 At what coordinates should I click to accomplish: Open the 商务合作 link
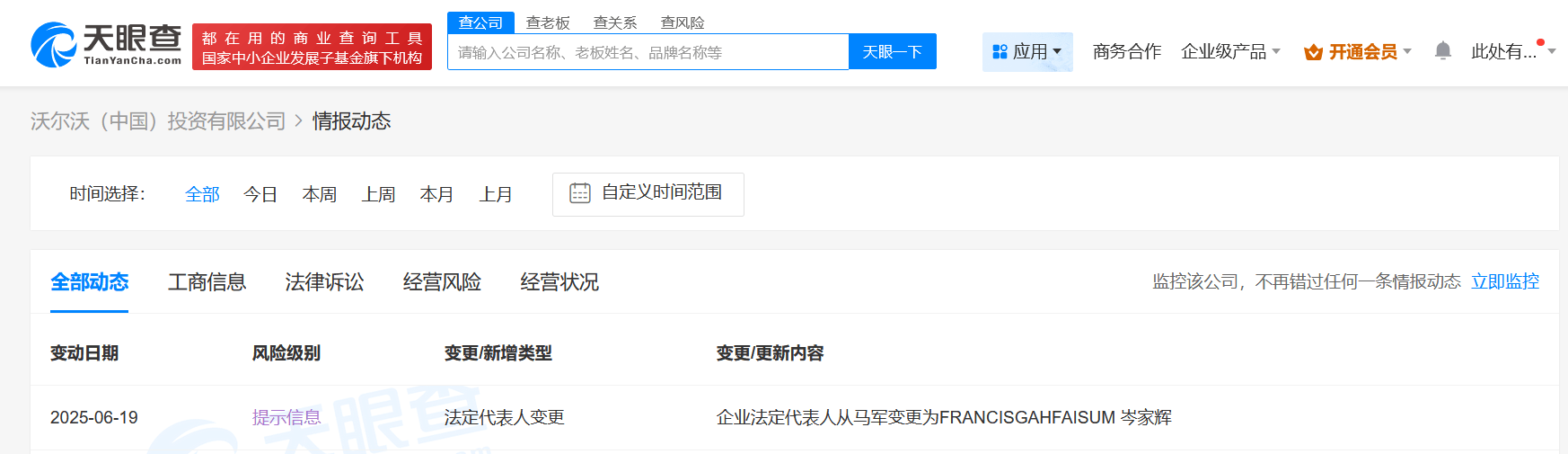[1127, 51]
